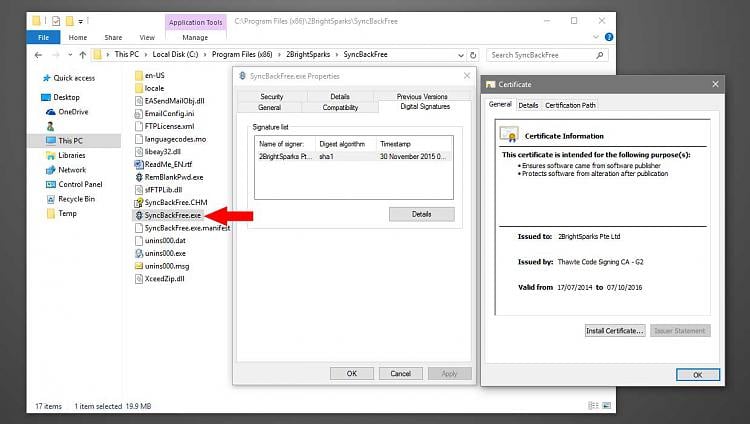
Task: Select SyncBackFree.CHM help file icon
Action: [139, 202]
